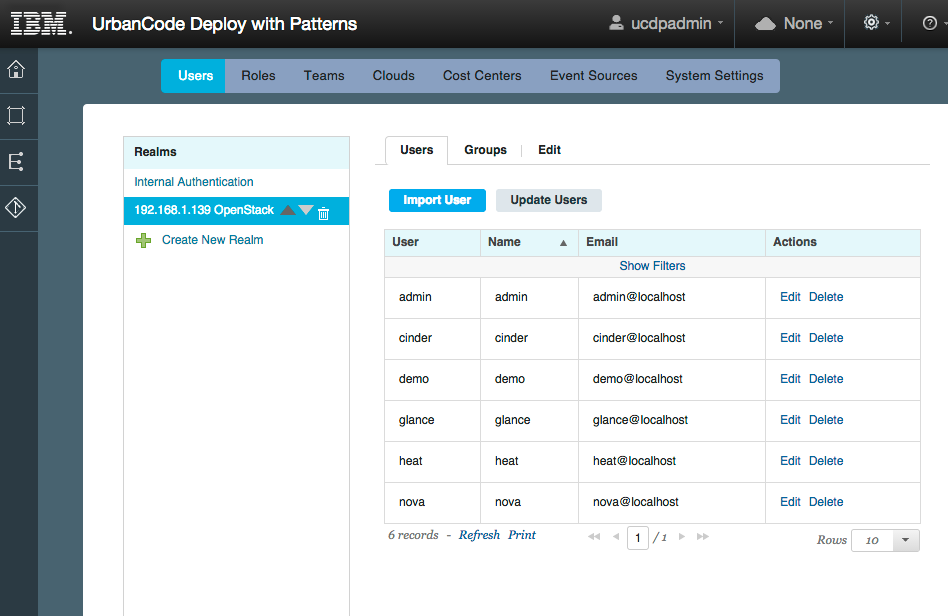The height and width of the screenshot is (616, 948).
Task: Sort by Name column arrow
Action: (x=563, y=242)
